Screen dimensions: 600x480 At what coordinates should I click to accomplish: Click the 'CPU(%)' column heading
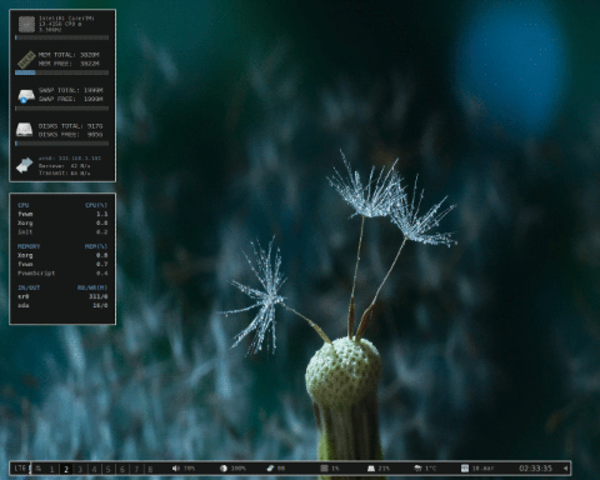click(x=96, y=205)
